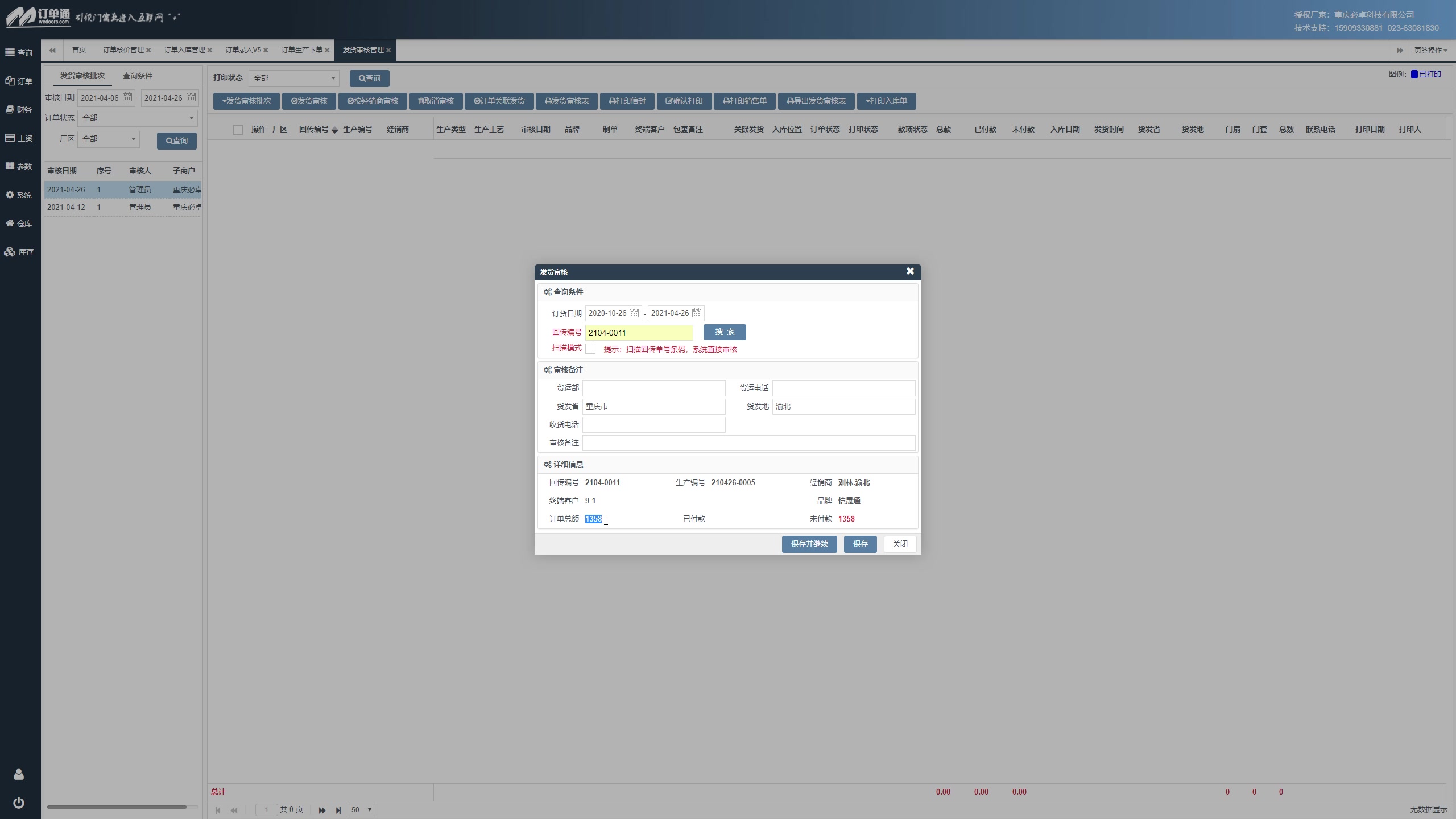Image resolution: width=1456 pixels, height=819 pixels.
Task: Go to the previous page in pager
Action: (234, 810)
